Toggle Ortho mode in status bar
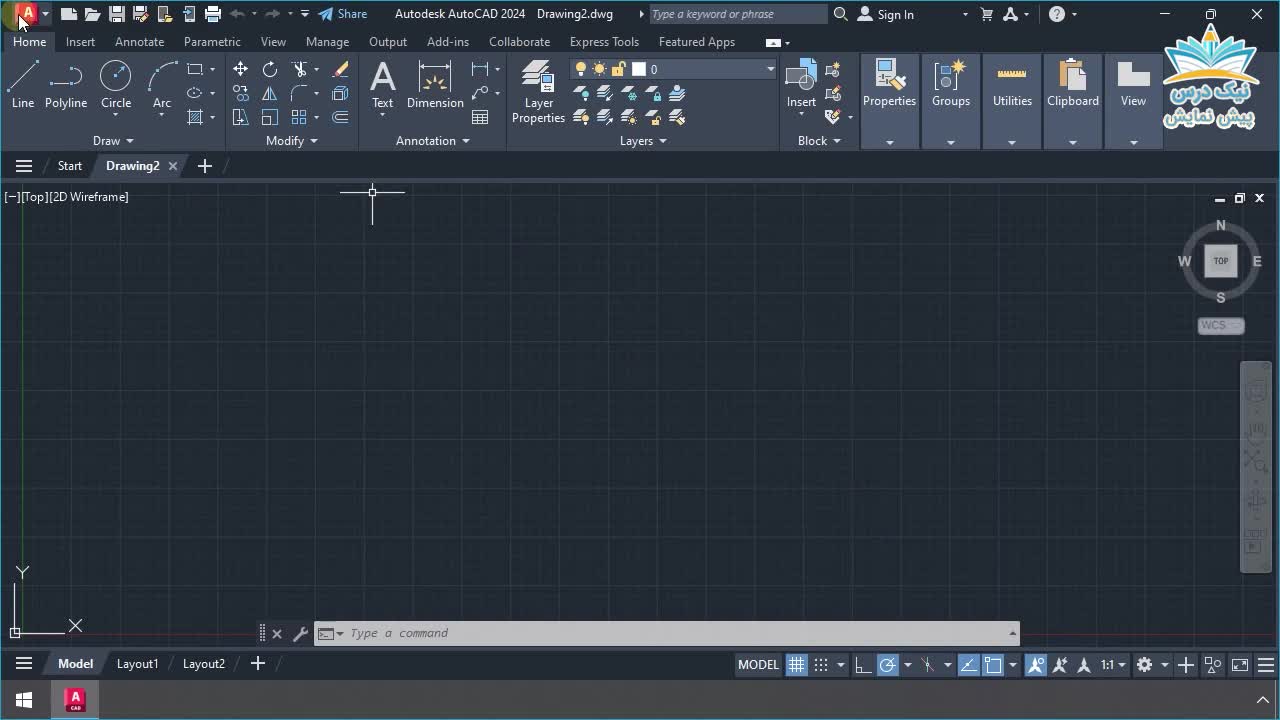 862,665
